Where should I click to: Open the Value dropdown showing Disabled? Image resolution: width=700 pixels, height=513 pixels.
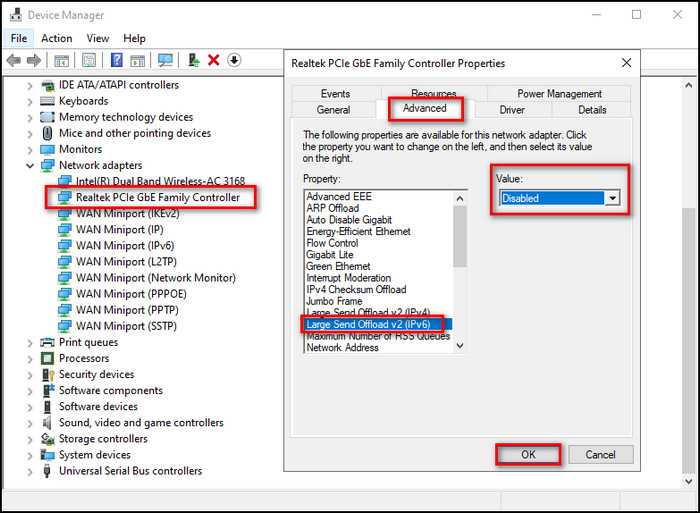[x=612, y=198]
